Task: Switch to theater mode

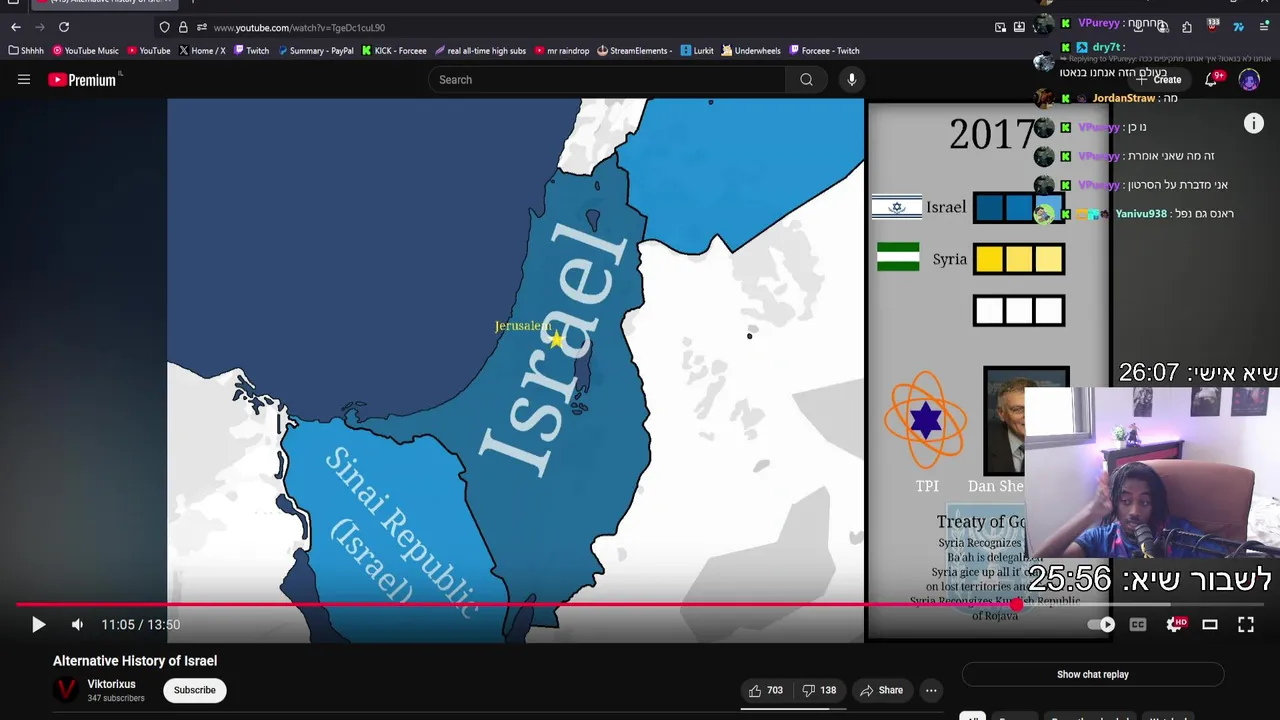Action: coord(1210,625)
